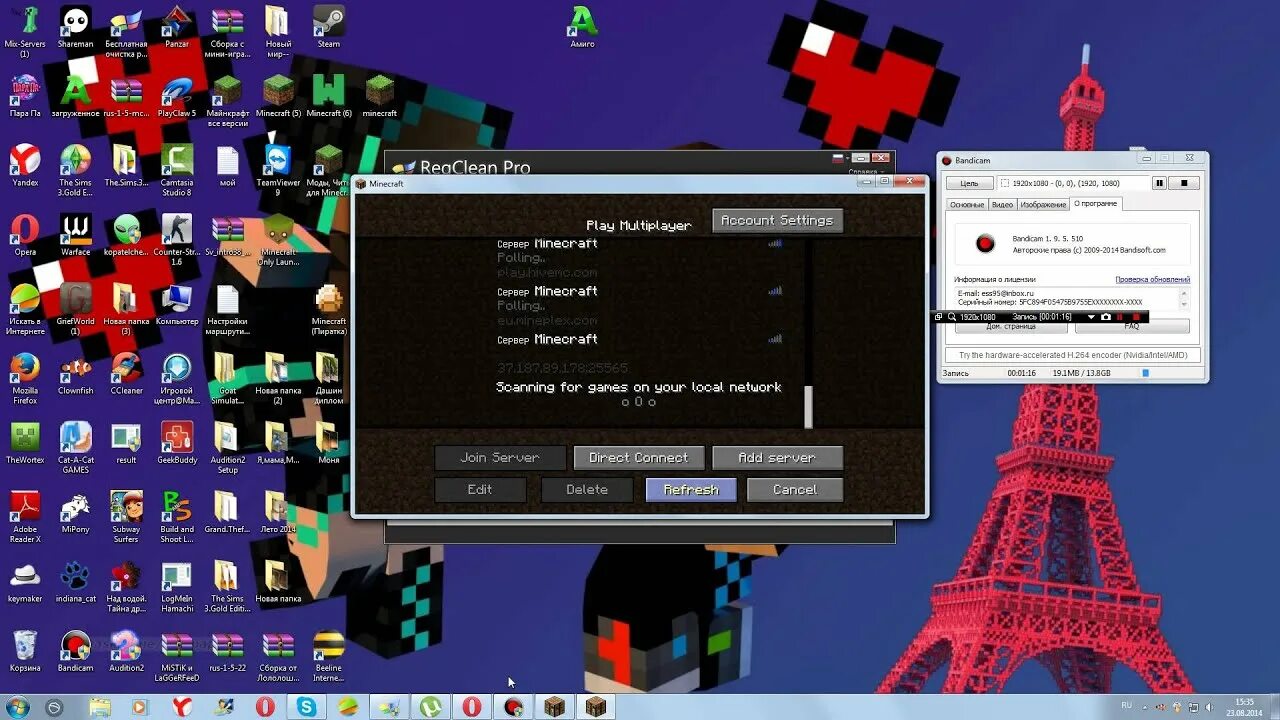The height and width of the screenshot is (720, 1280).
Task: Select the server entry with eu.mineplex.com
Action: pos(640,305)
